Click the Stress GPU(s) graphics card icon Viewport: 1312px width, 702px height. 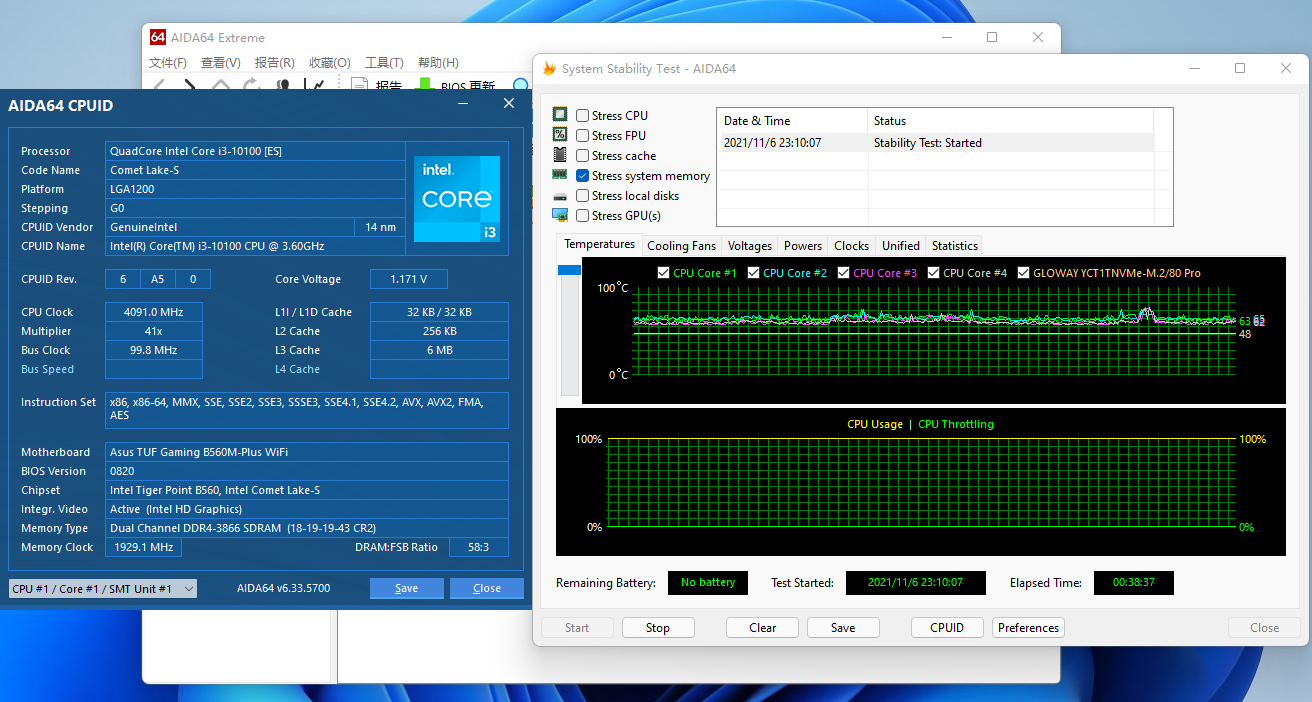click(x=560, y=215)
